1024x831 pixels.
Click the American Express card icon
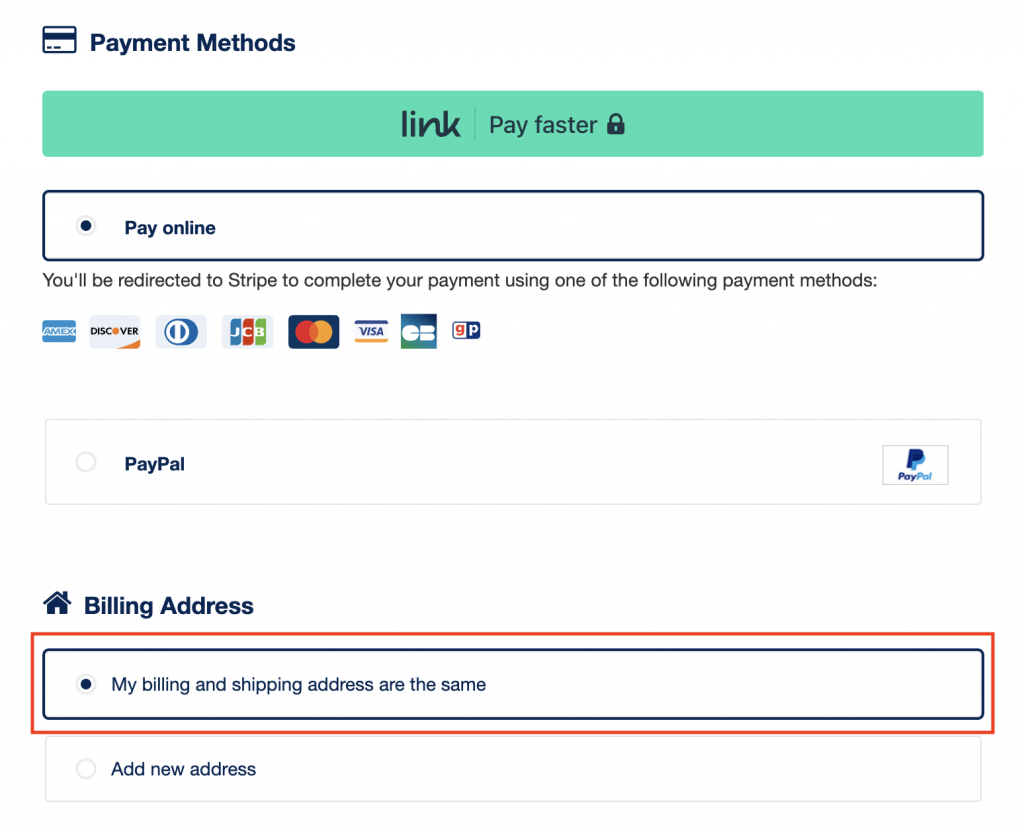point(59,331)
